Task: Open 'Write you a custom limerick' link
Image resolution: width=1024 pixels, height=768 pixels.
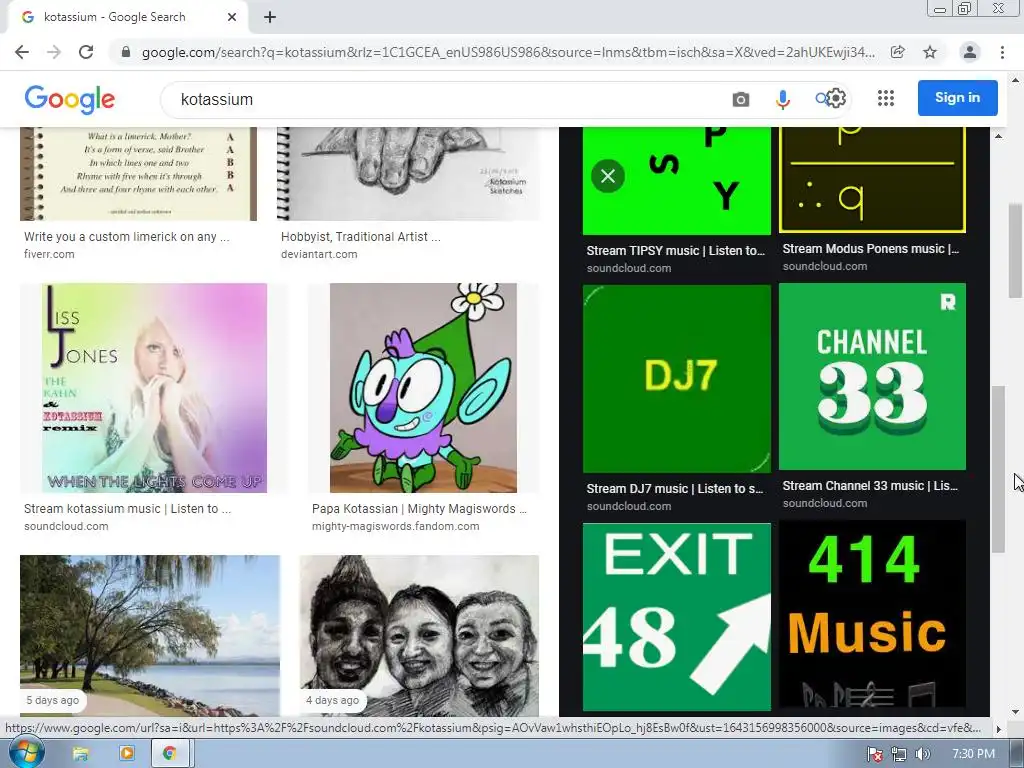Action: point(127,236)
